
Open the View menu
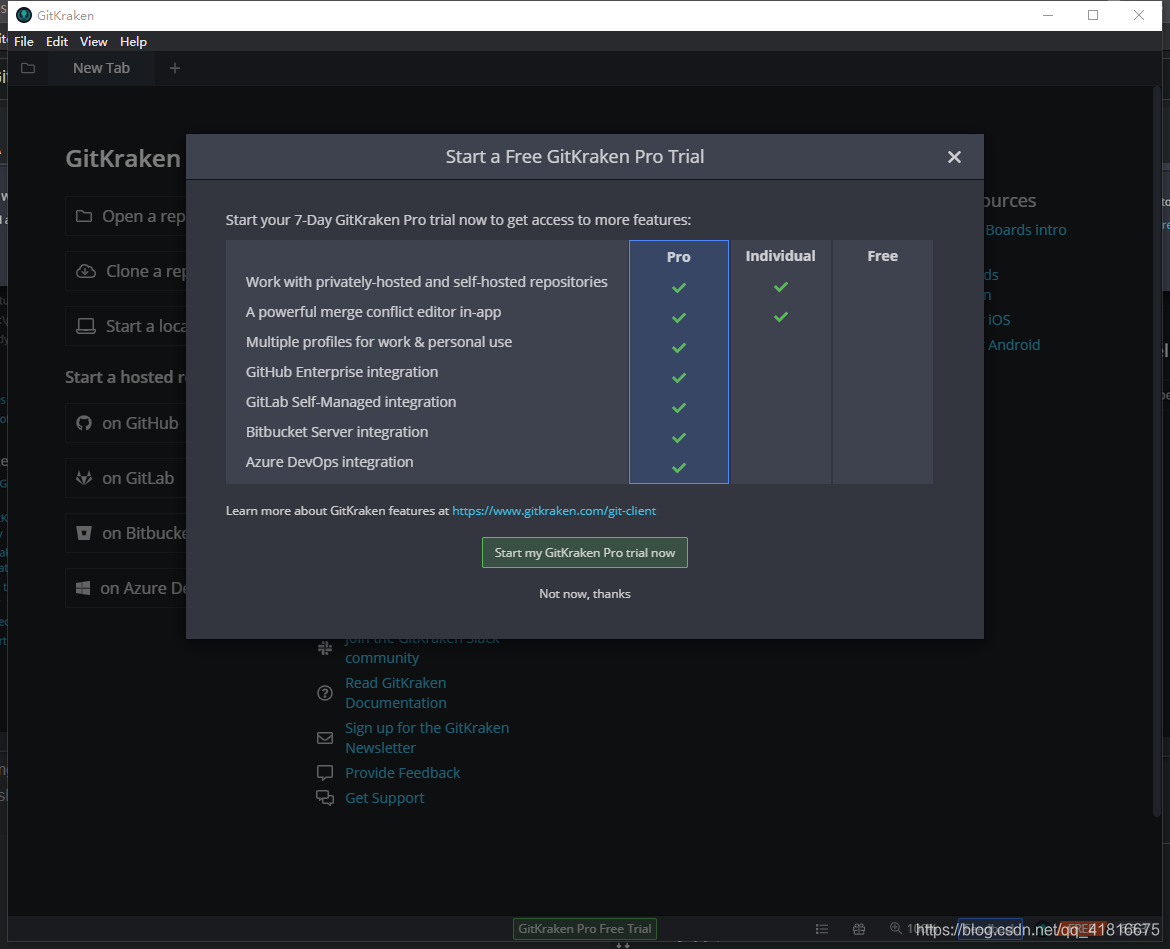tap(93, 42)
